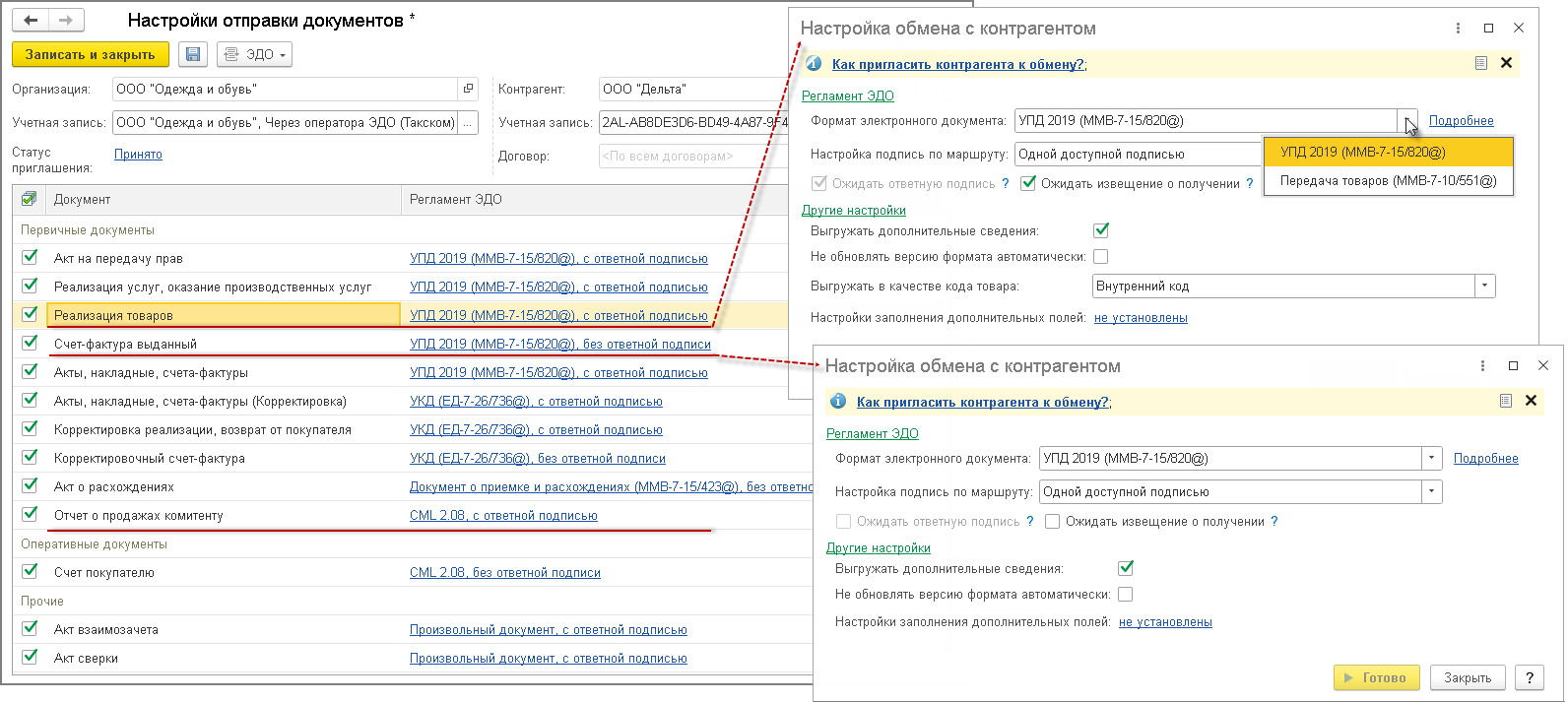Screen dimensions: 1568x702
Task: Click help mark beside lower Ожидать ответную подпись
Action: [1030, 521]
